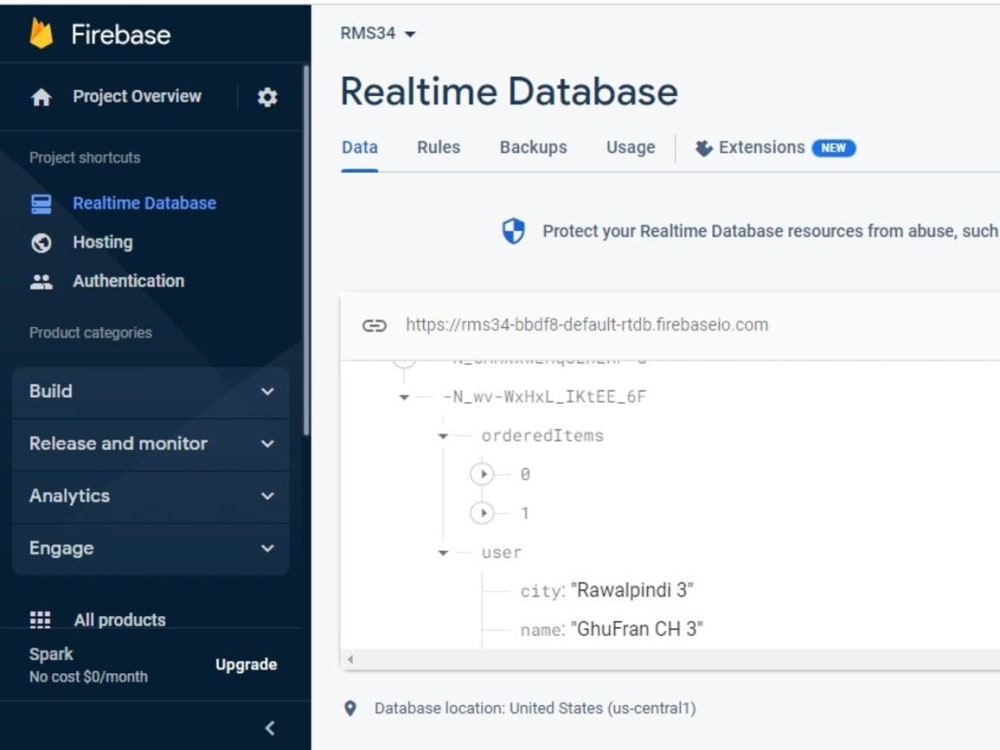Click the Realtime Database sidebar icon
1000x750 pixels.
tap(41, 204)
